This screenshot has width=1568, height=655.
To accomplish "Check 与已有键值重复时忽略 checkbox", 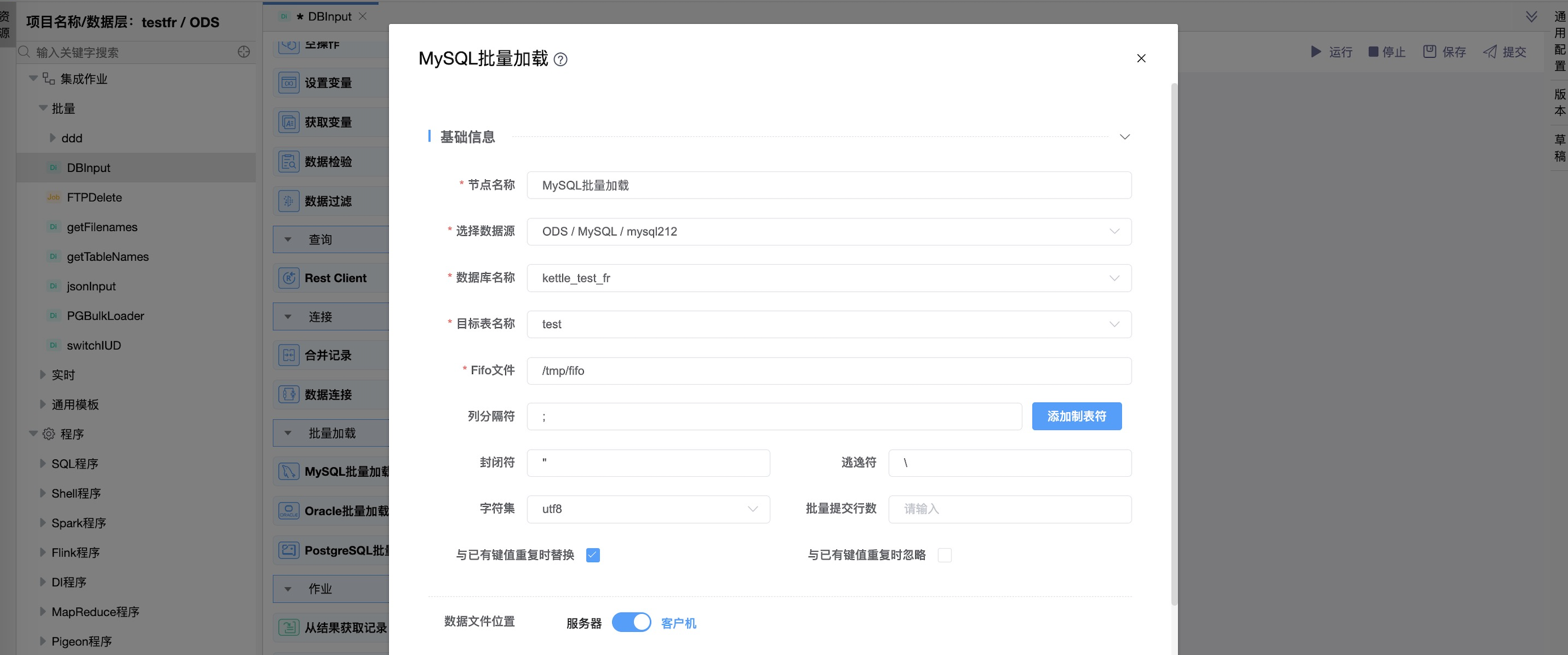I will pos(944,555).
